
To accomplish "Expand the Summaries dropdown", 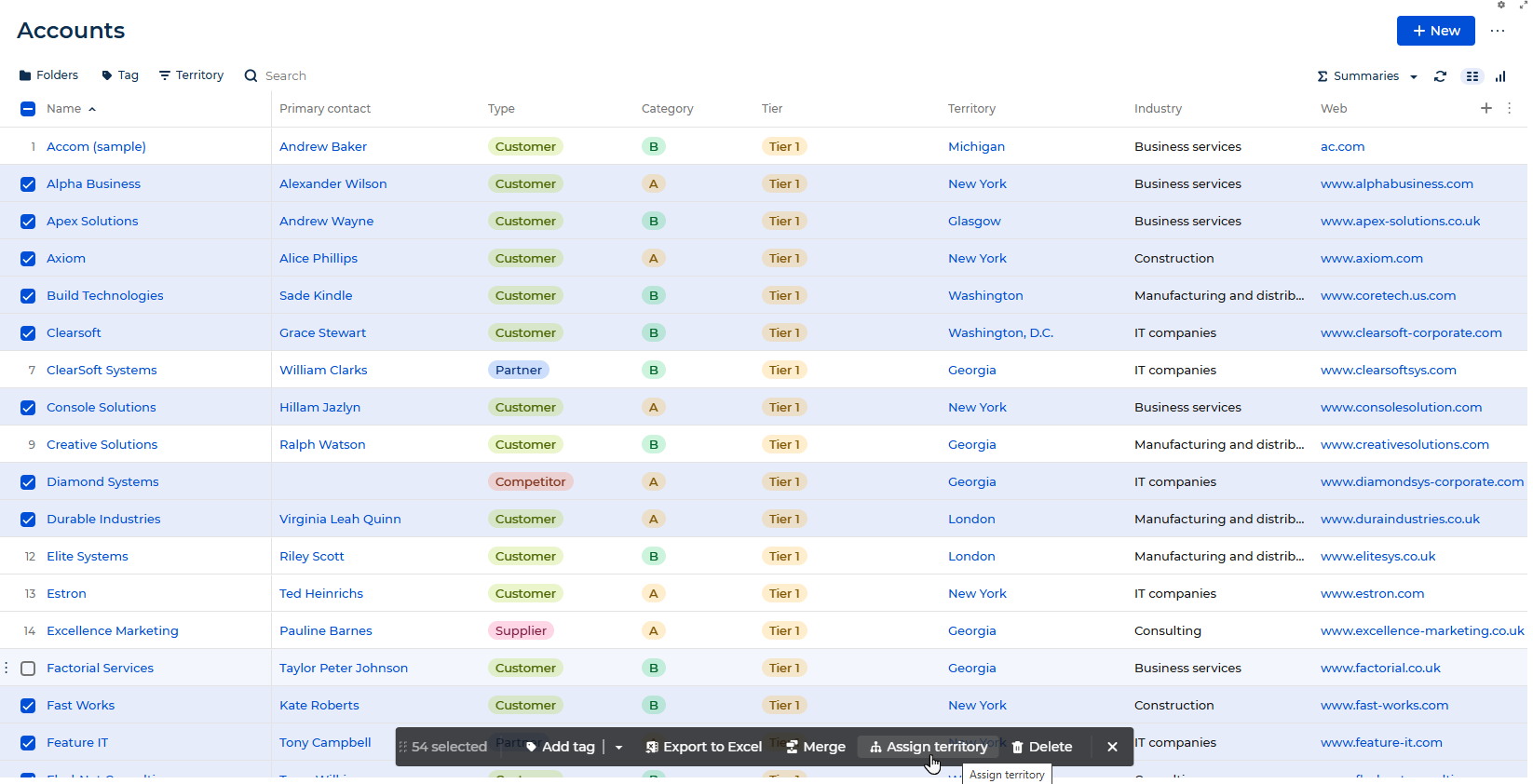I will (x=1367, y=76).
